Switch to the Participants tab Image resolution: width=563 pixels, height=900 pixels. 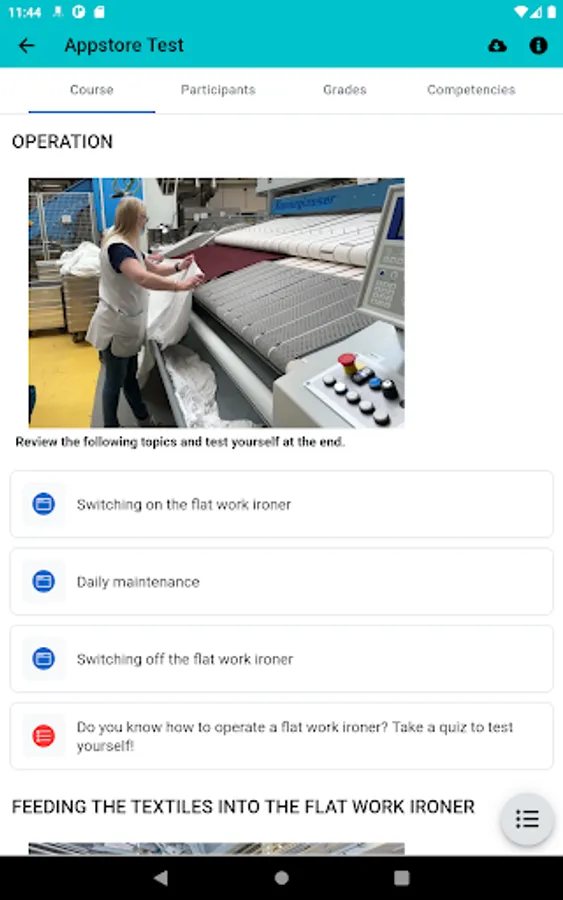coord(218,90)
